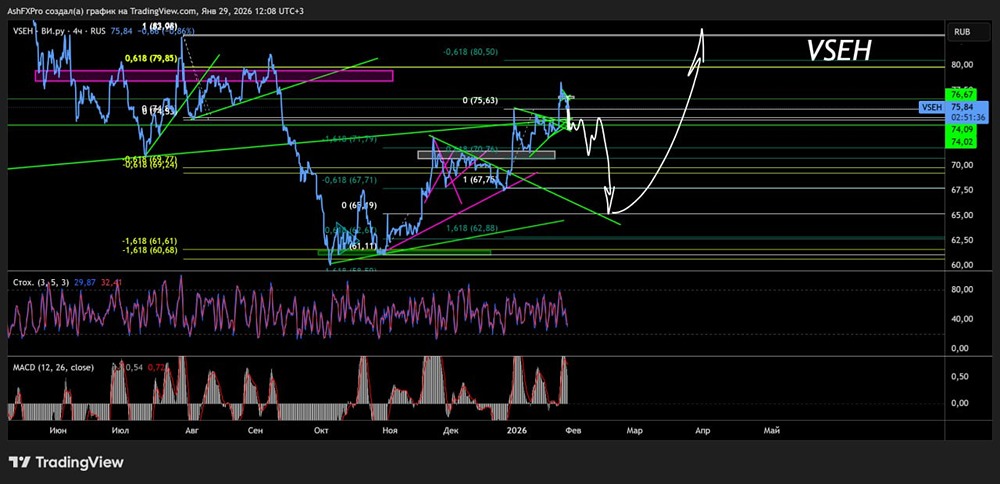Click the 62,50 price axis label
This screenshot has height=484, width=1000.
(x=962, y=240)
